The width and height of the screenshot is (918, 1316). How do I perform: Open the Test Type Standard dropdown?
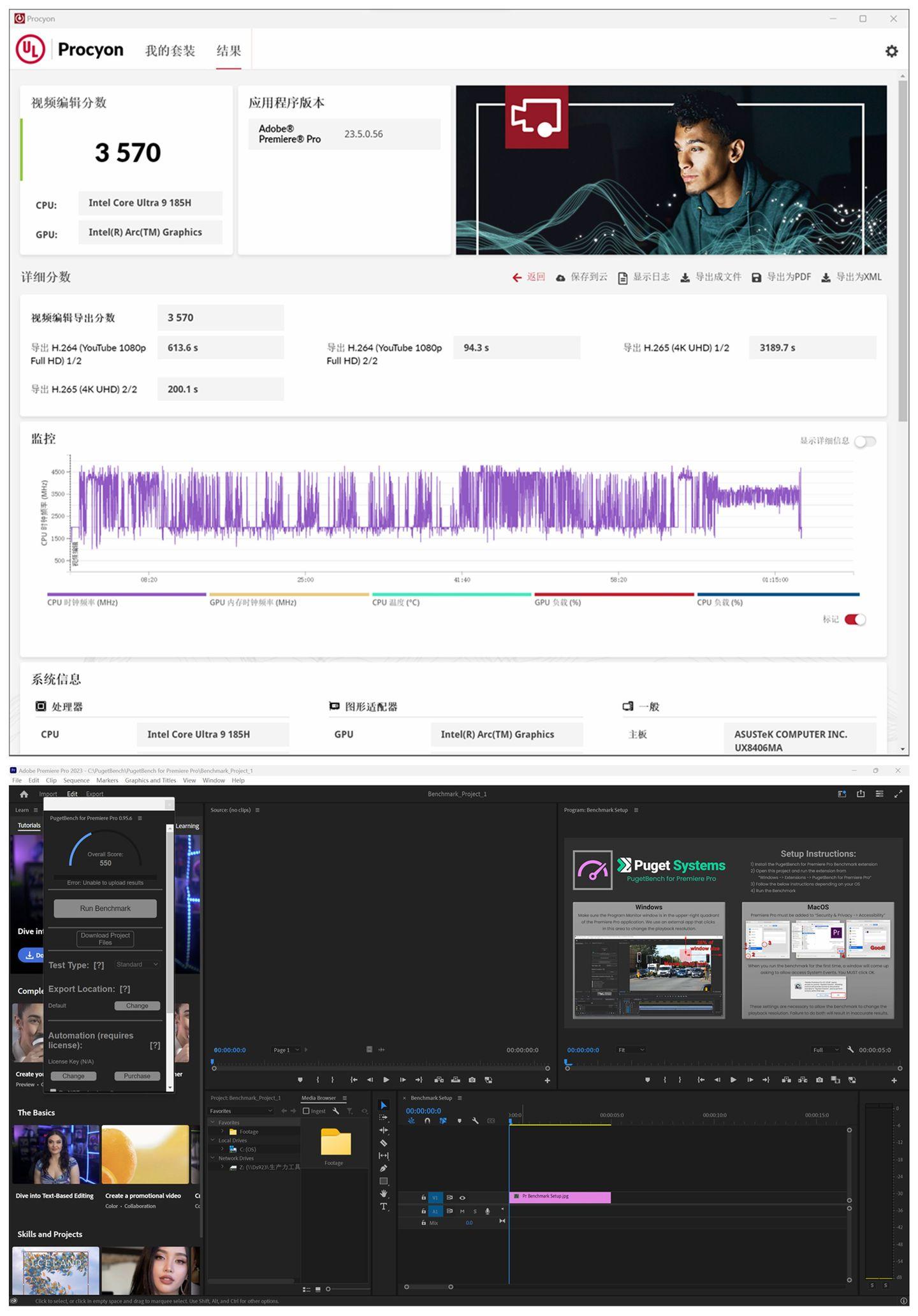tap(137, 964)
